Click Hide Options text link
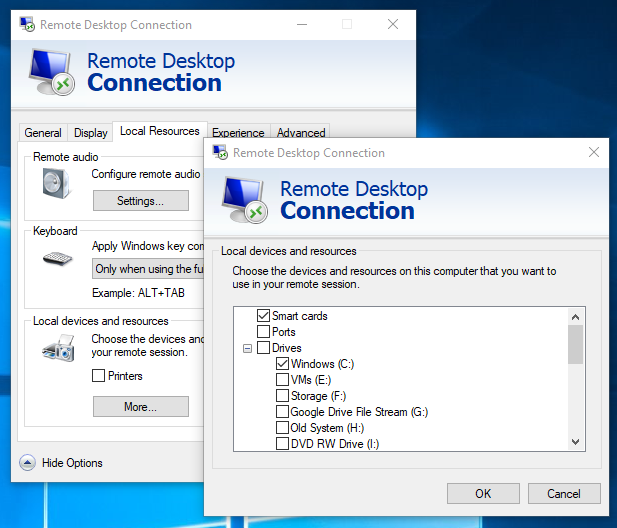This screenshot has height=528, width=617. click(72, 463)
